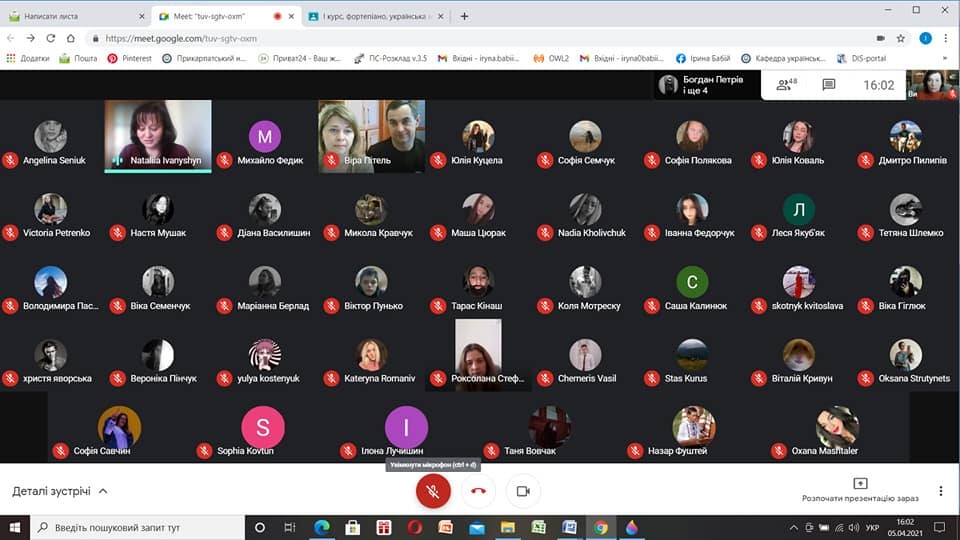Image resolution: width=960 pixels, height=540 pixels.
Task: Toggle the camera button in the call bar
Action: [522, 491]
